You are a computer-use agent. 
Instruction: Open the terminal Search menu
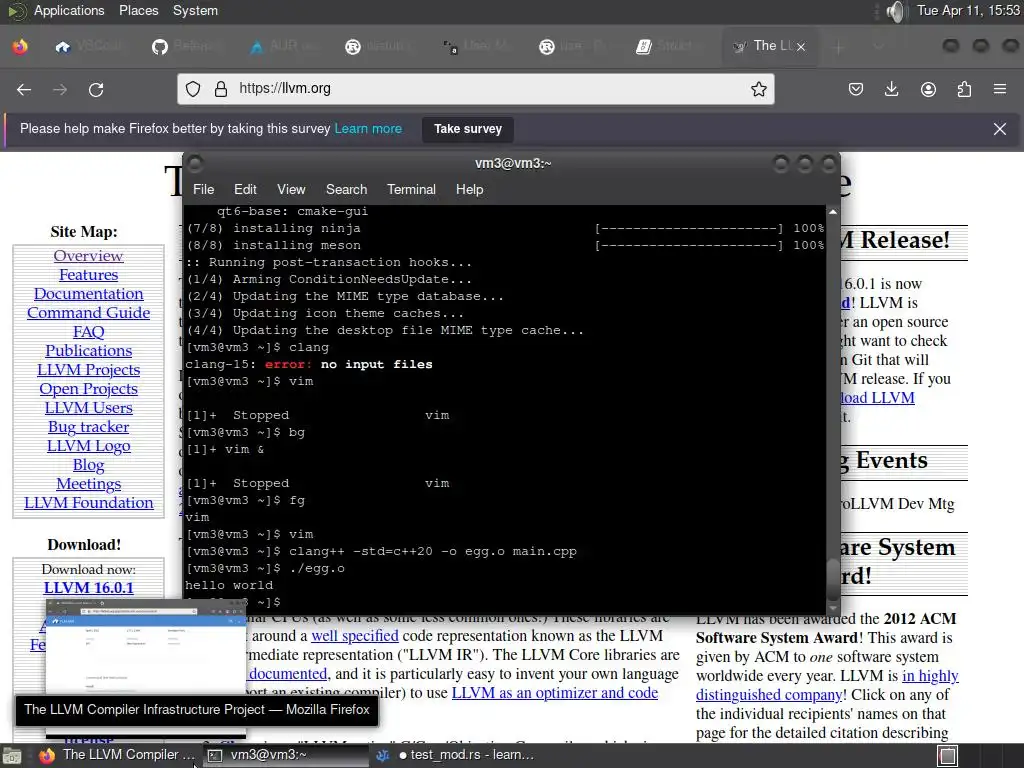tap(346, 189)
